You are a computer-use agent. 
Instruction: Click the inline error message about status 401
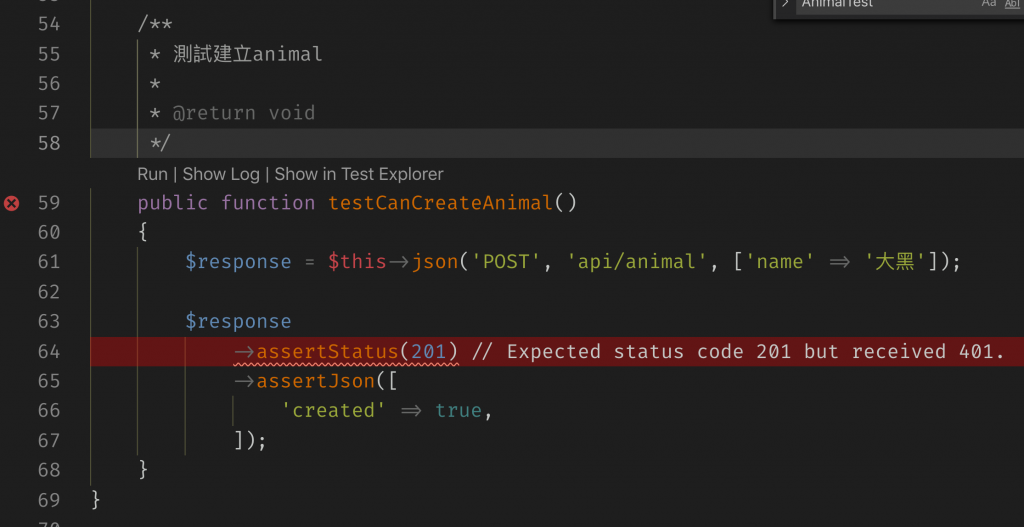pos(738,352)
